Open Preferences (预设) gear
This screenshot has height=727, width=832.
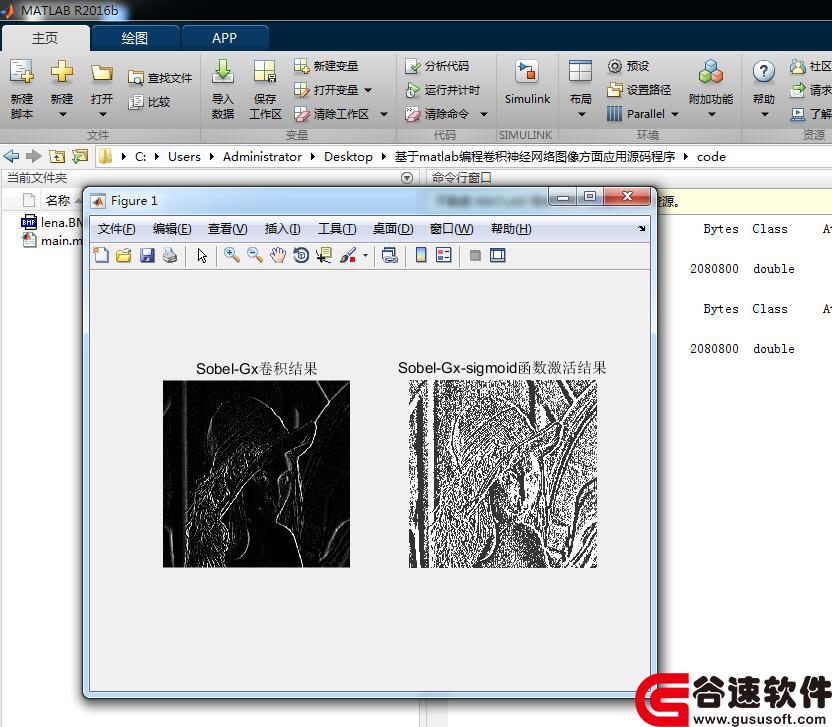(x=628, y=66)
